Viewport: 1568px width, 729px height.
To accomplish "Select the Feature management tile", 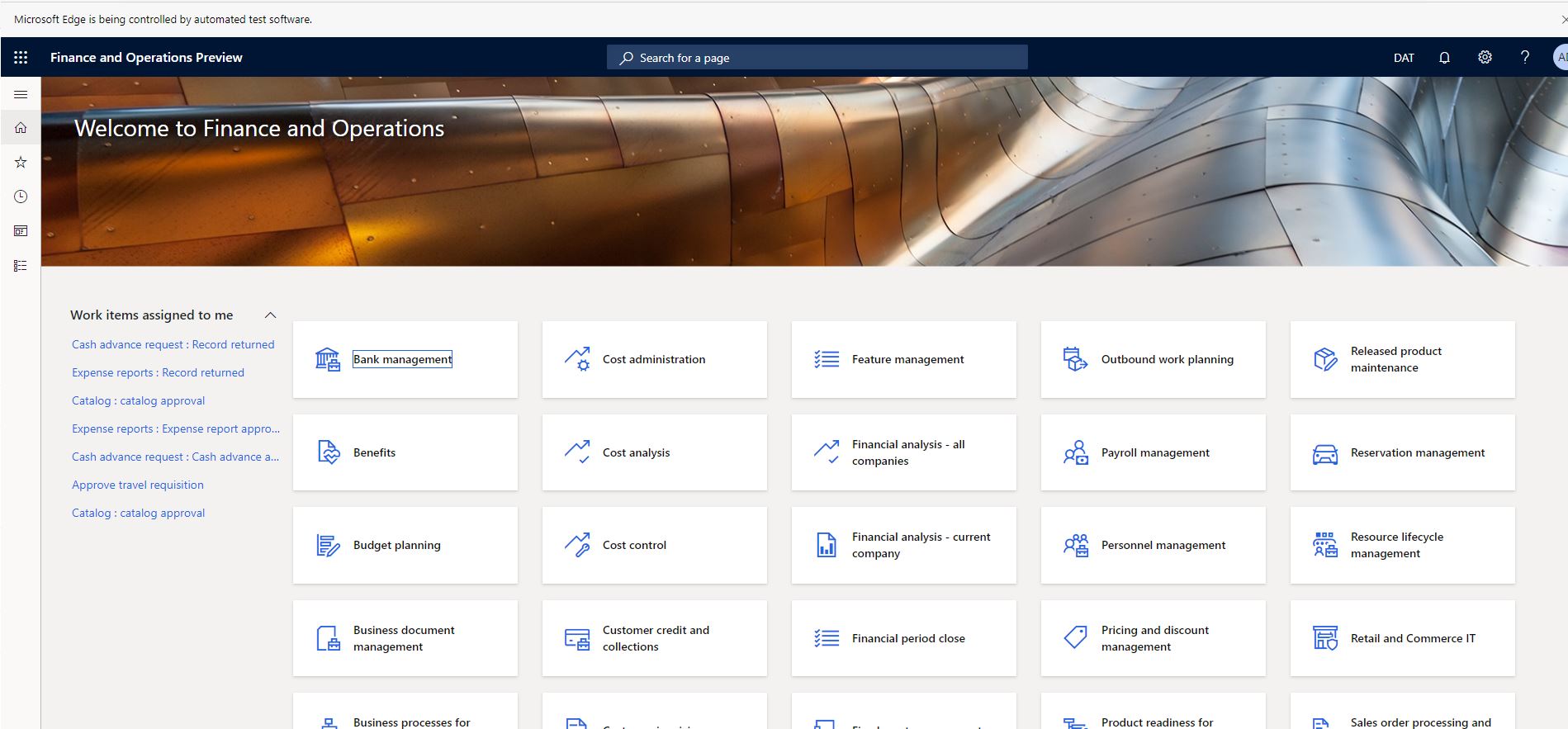I will click(903, 360).
